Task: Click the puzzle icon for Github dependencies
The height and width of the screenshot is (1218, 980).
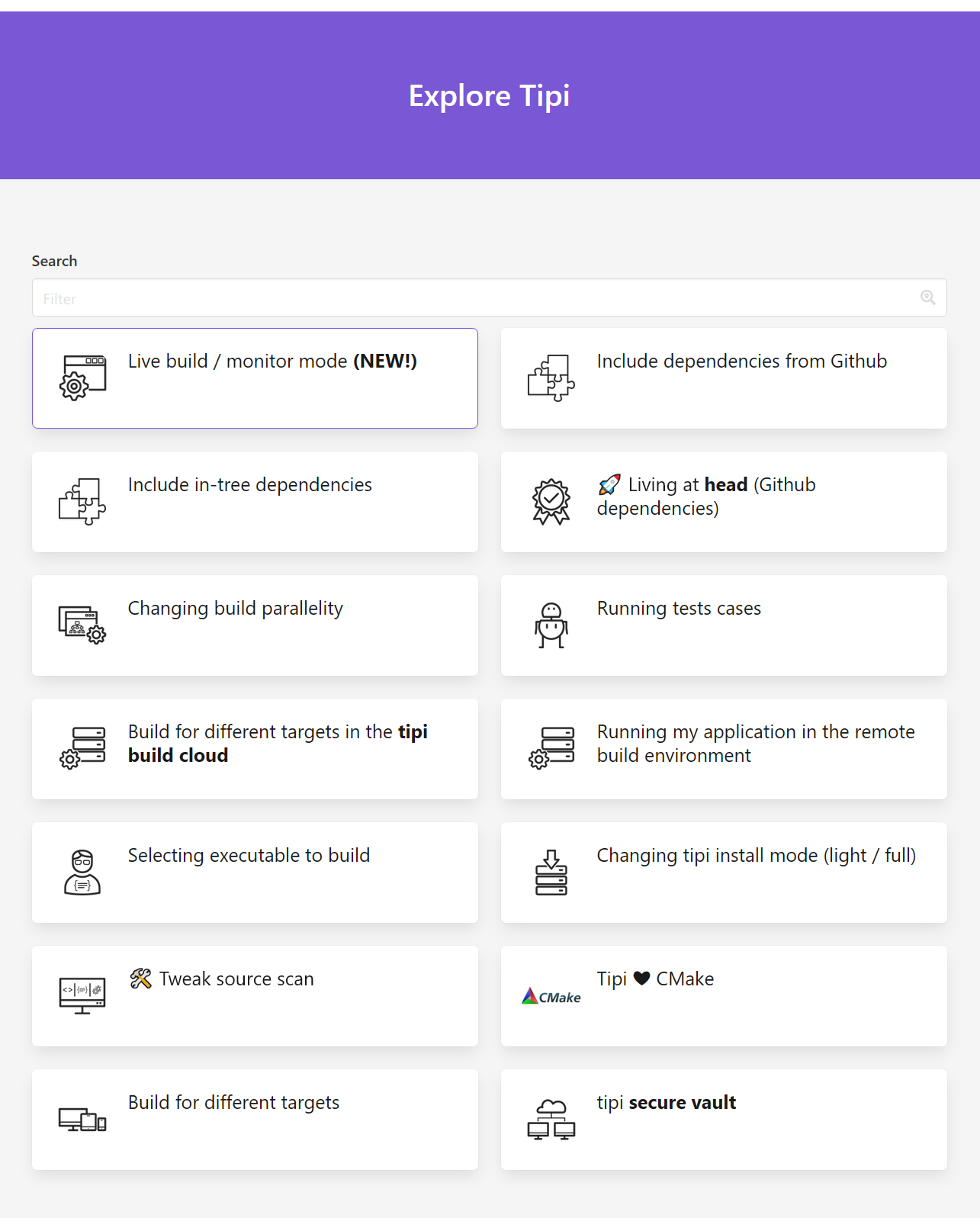Action: (551, 378)
